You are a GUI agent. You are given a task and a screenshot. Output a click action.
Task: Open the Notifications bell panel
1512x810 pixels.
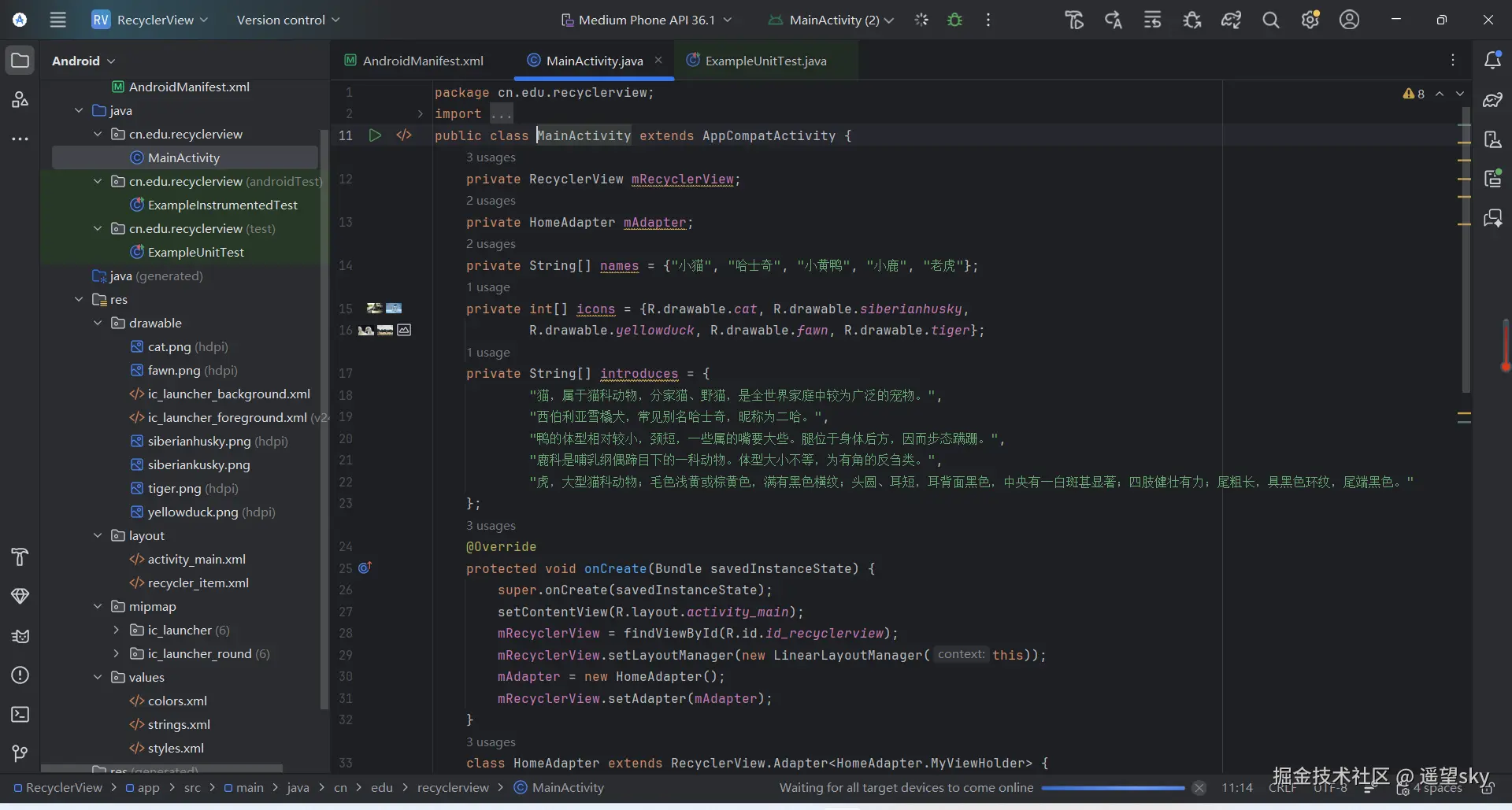click(x=1492, y=61)
